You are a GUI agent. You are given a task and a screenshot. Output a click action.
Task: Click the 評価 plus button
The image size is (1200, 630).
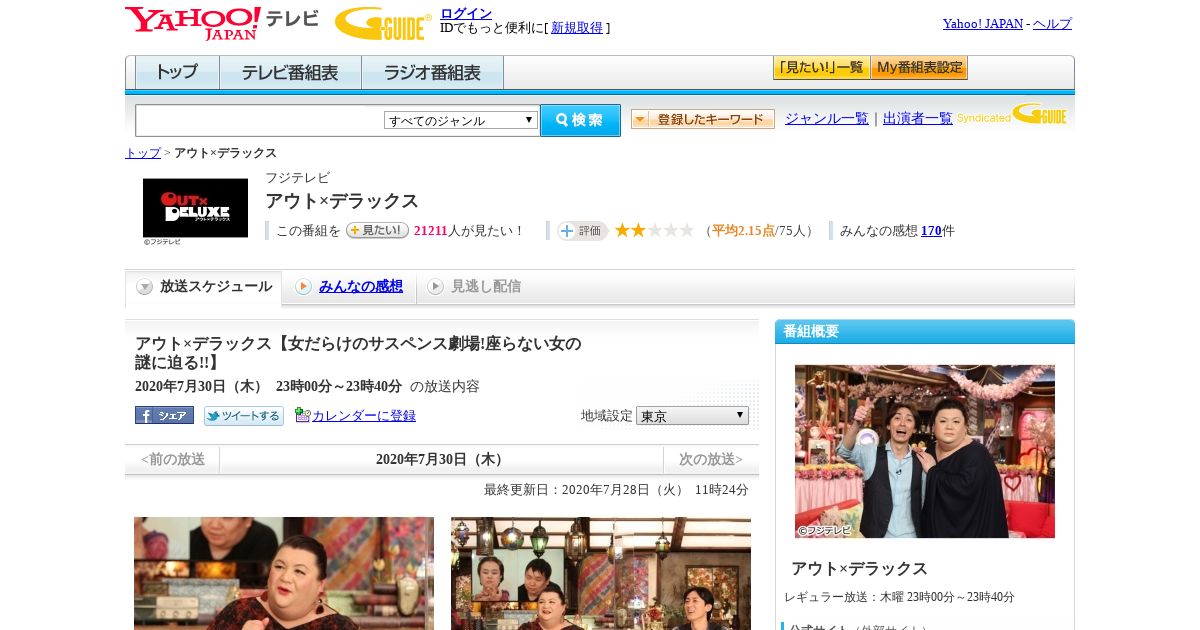point(583,230)
